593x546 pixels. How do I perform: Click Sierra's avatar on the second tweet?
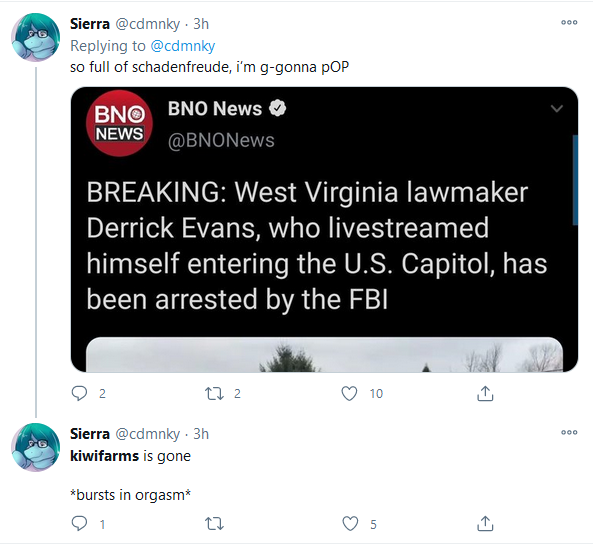(x=35, y=447)
